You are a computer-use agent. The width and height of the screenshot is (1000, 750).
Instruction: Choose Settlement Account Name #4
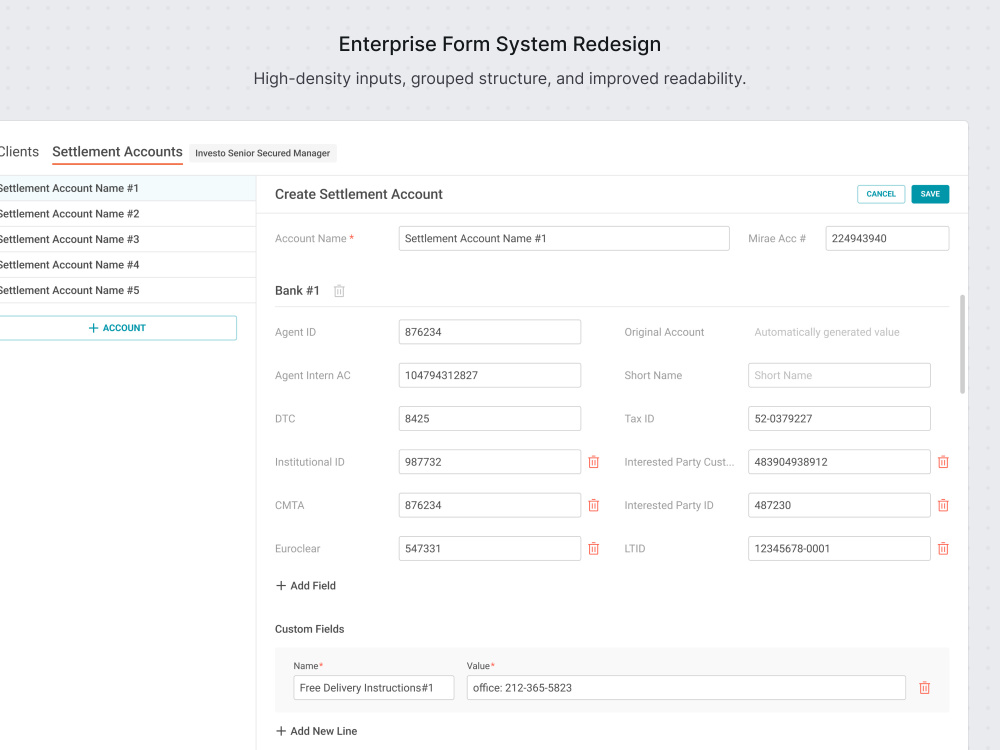coord(128,265)
